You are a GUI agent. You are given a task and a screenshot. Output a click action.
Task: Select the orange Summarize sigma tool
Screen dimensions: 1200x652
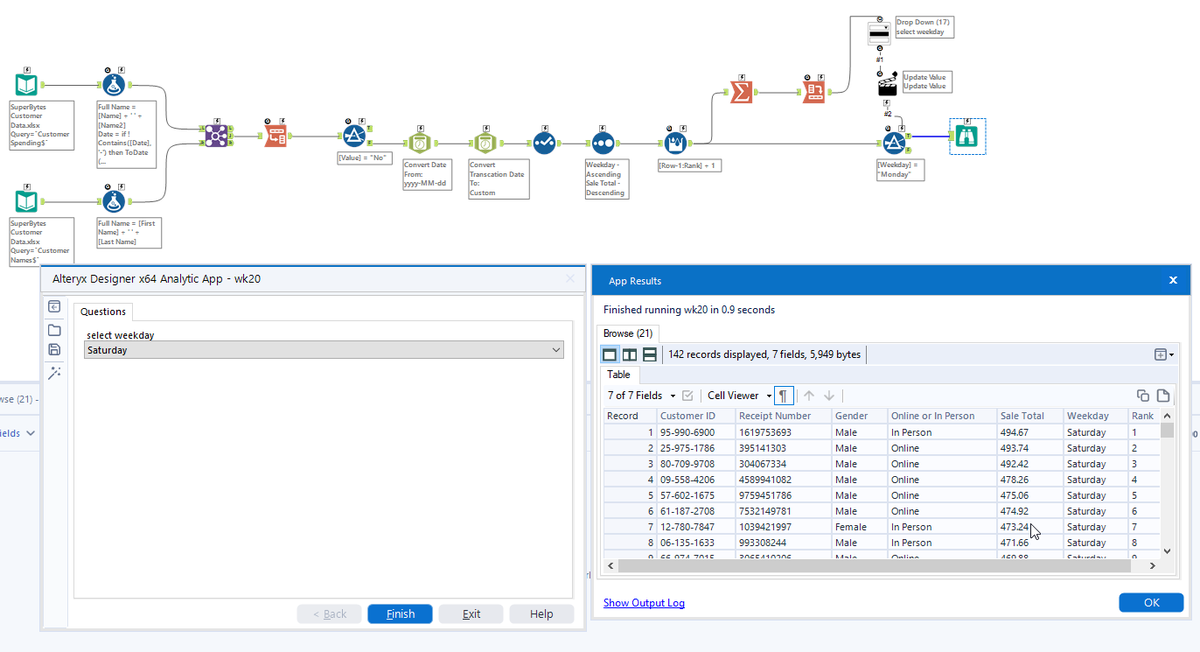pyautogui.click(x=741, y=92)
